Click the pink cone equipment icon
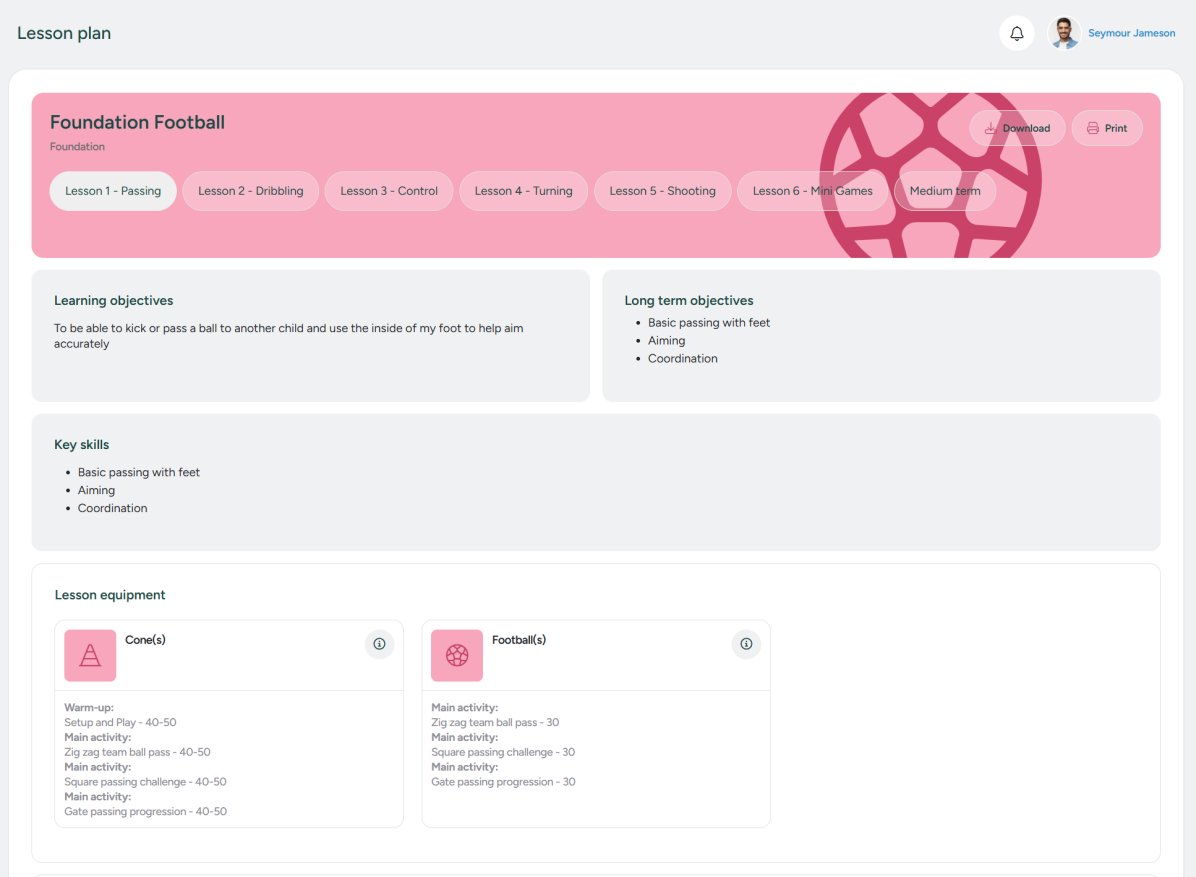 pos(90,655)
